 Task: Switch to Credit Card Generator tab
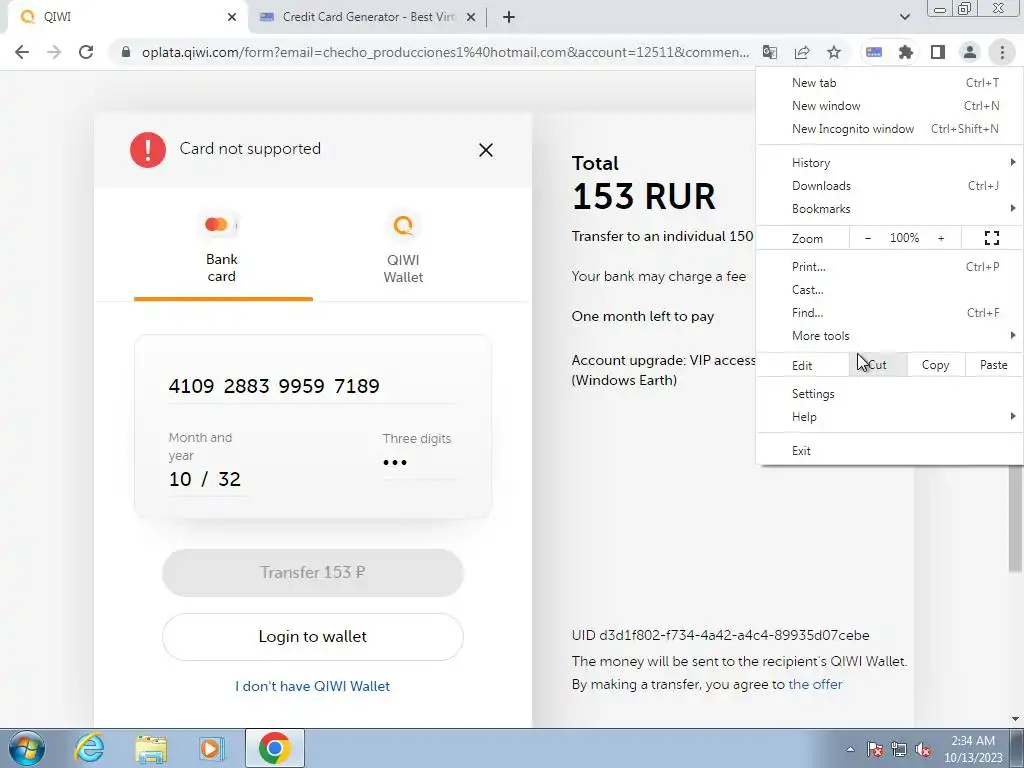[368, 17]
